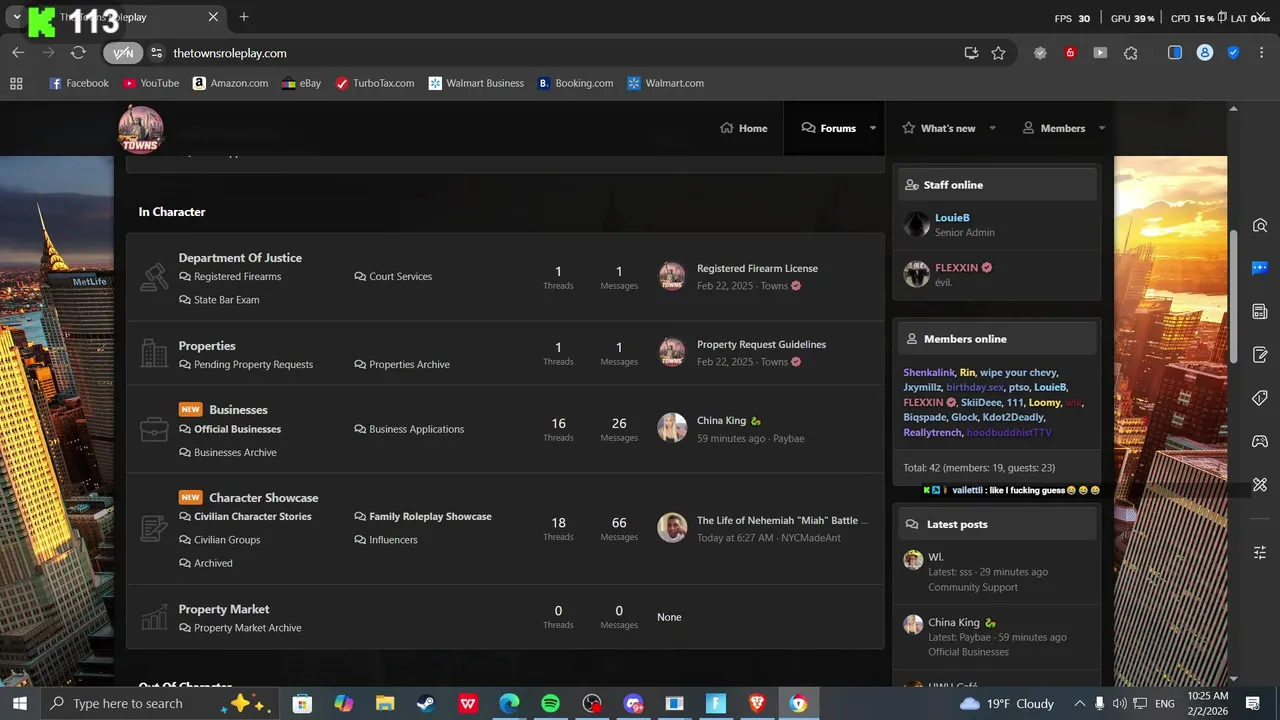Click the blue shield icon

click(1233, 53)
